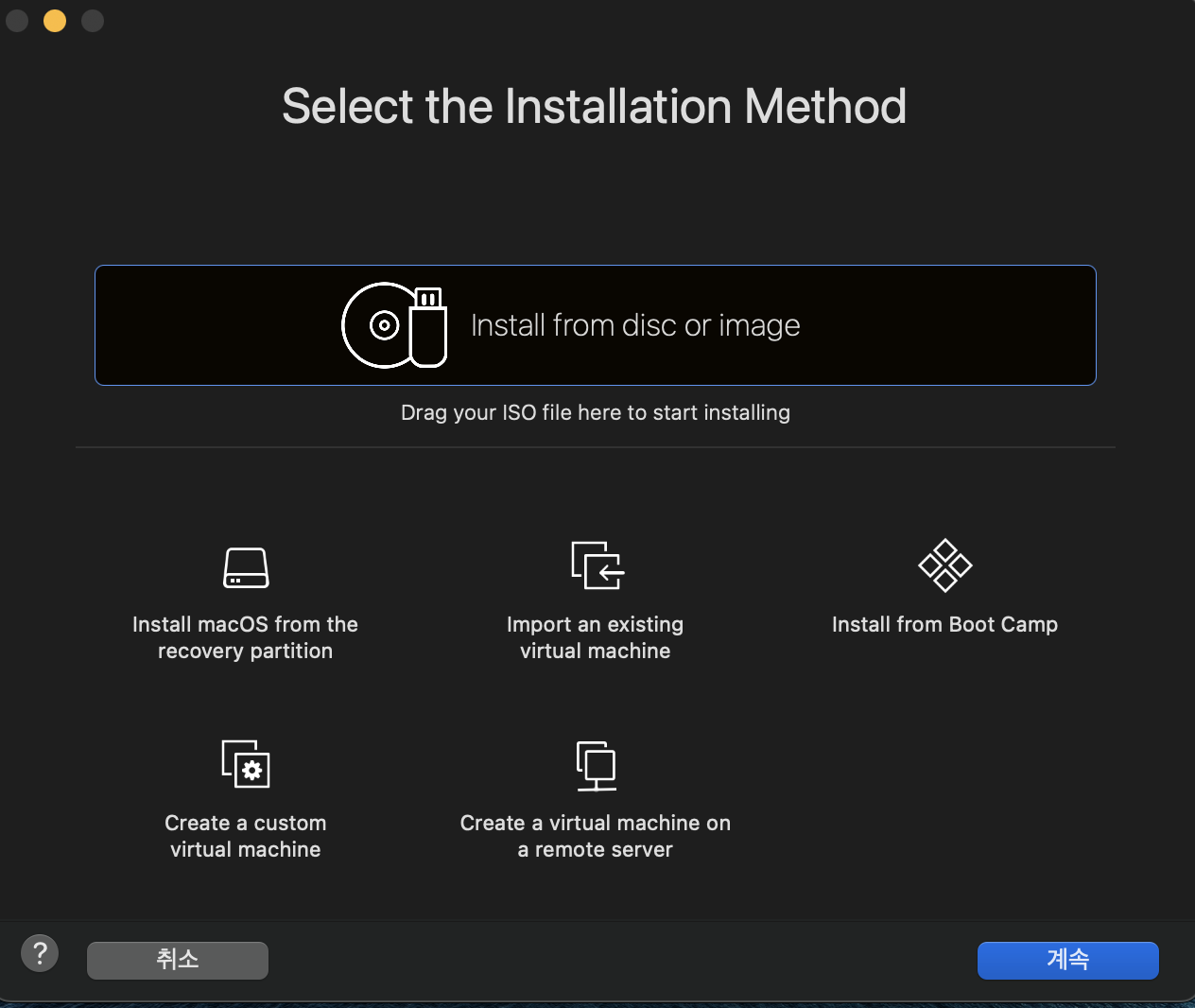Select the recovery partition hard drive icon
Screen dimensions: 1195x1008
pos(246,567)
